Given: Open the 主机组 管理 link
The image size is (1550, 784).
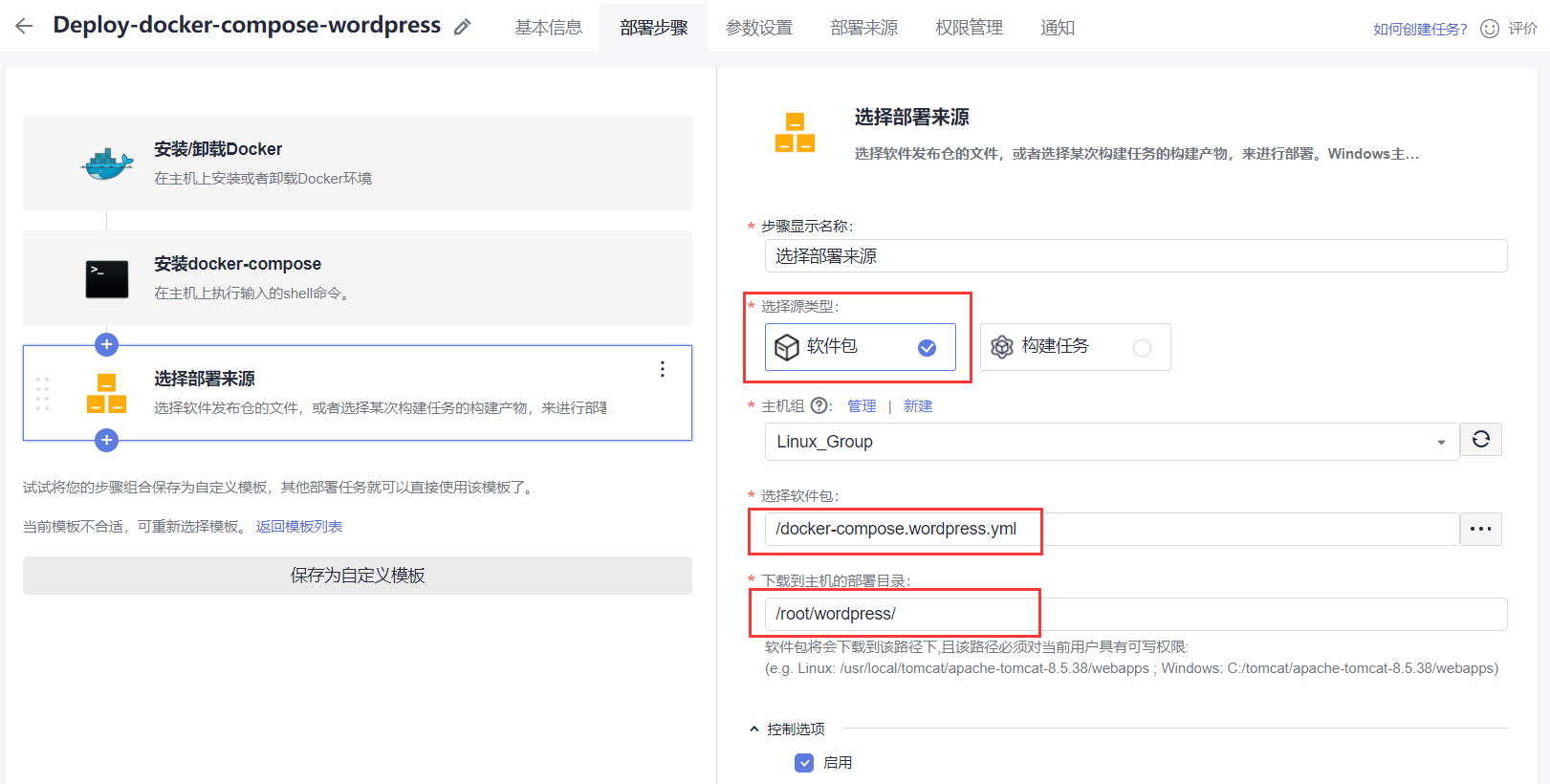Looking at the screenshot, I should (862, 406).
